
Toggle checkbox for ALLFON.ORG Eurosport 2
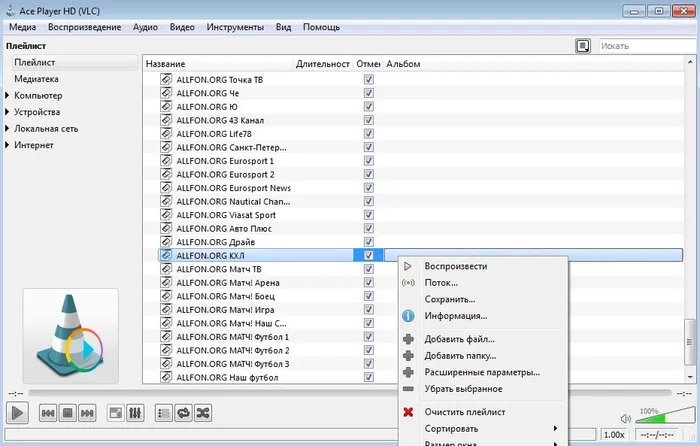point(368,174)
